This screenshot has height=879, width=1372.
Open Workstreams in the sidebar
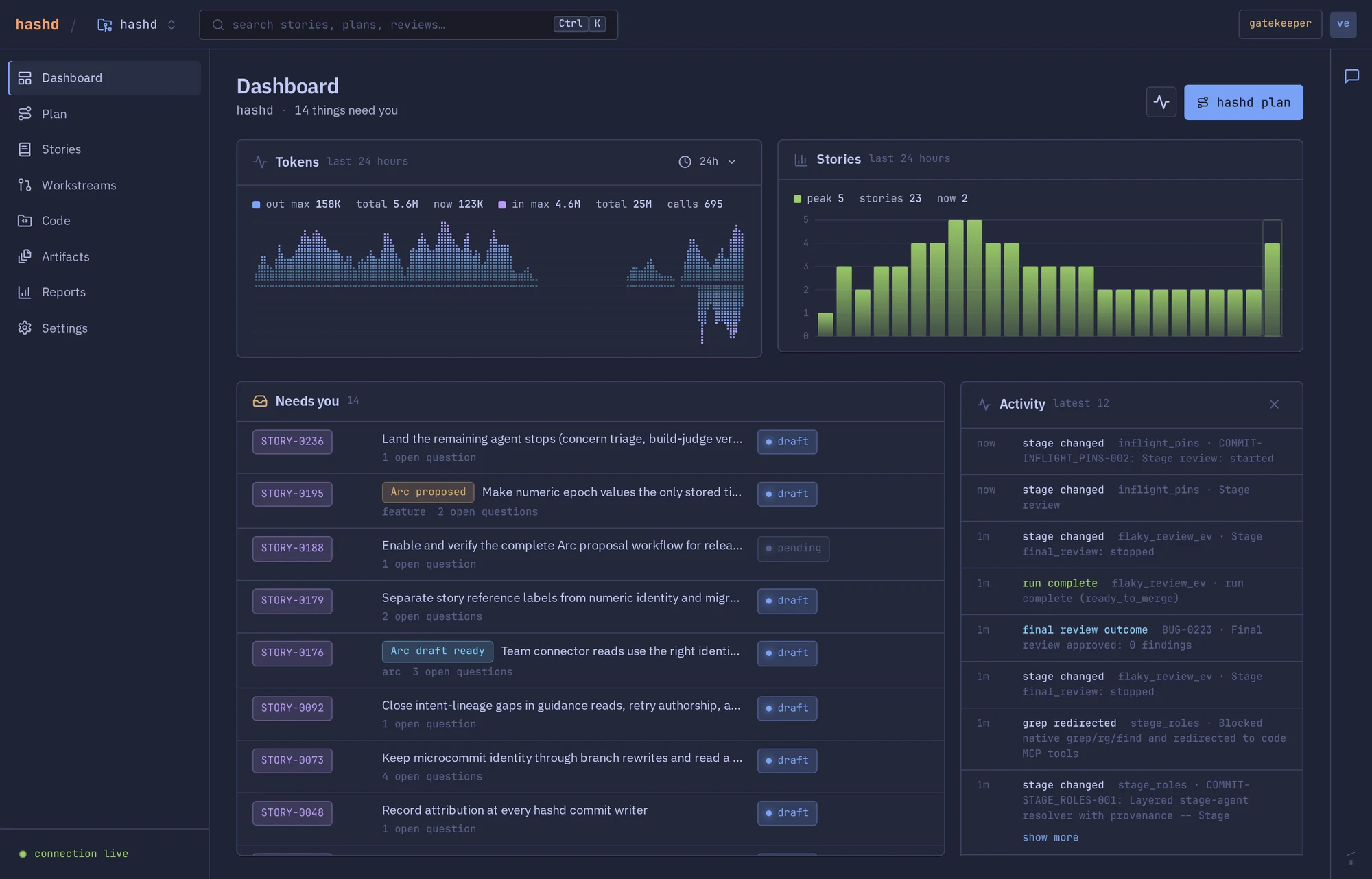[x=104, y=185]
